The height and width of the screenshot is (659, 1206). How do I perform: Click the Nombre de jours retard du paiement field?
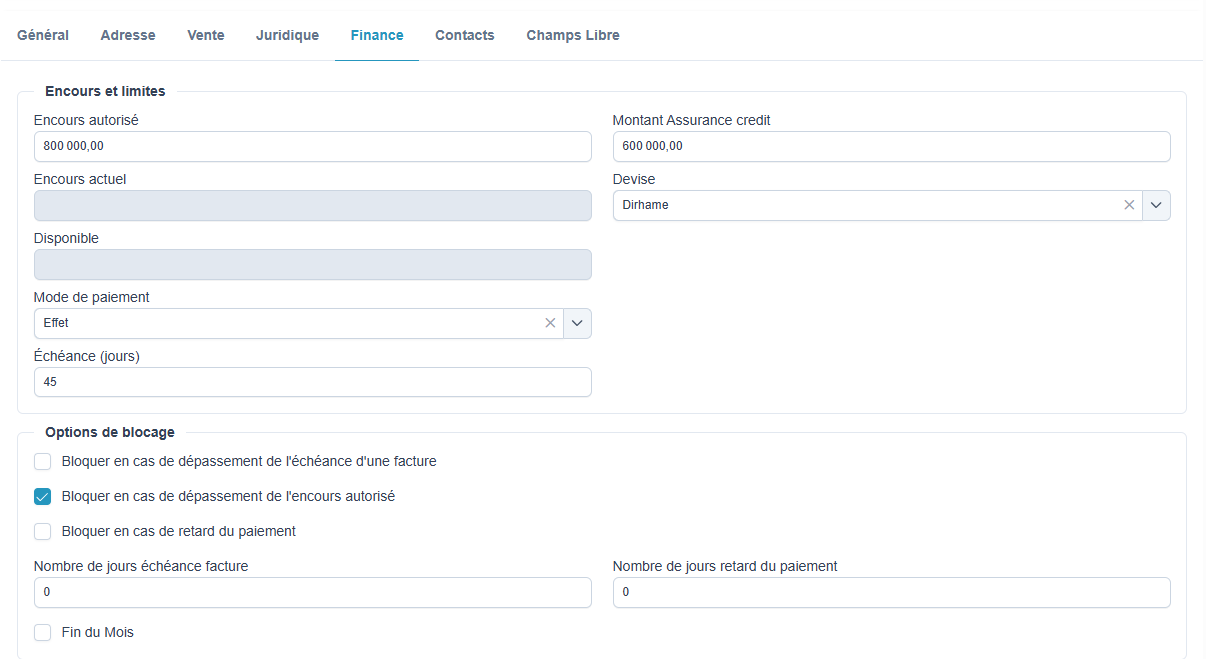(x=890, y=592)
